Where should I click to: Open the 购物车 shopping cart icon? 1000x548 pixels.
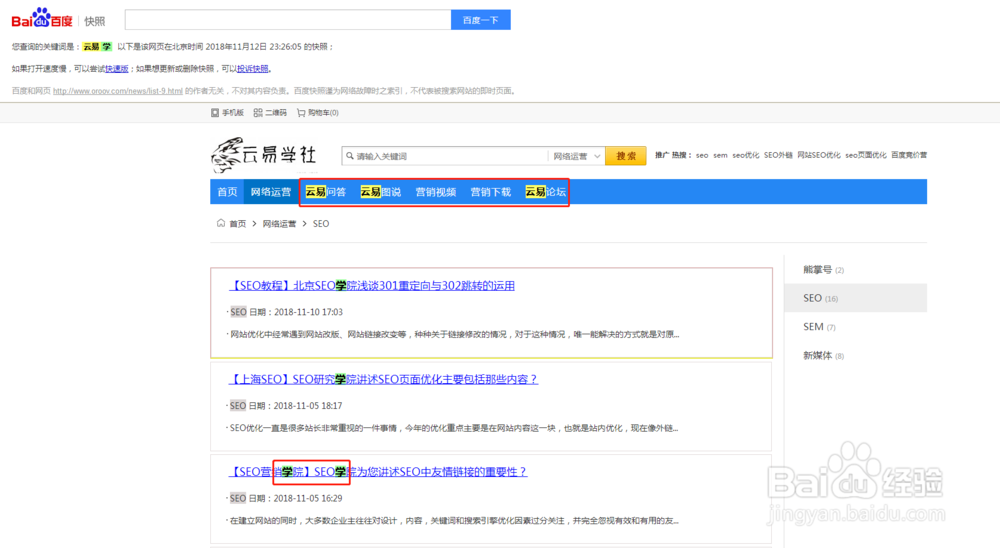point(301,113)
